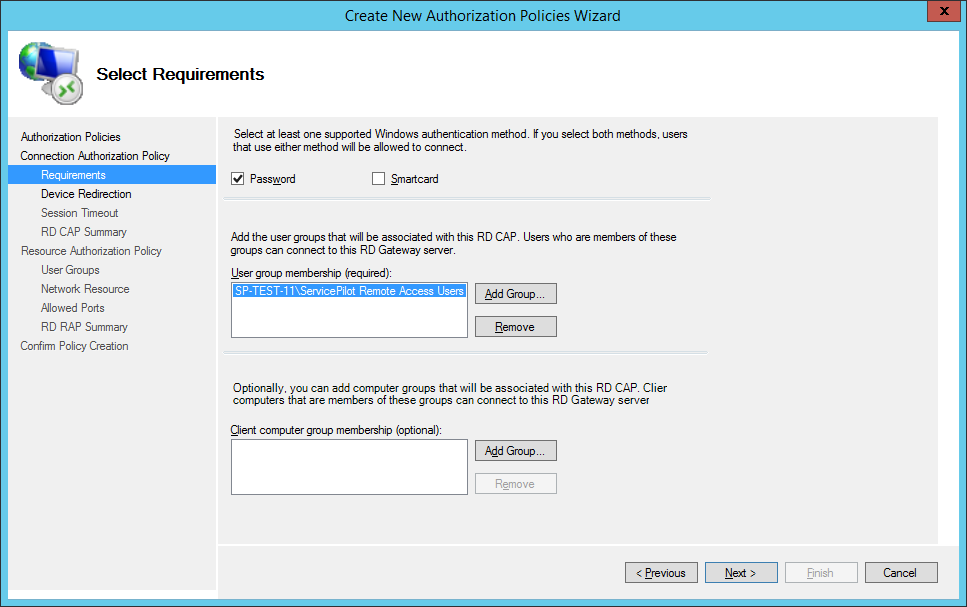Image resolution: width=967 pixels, height=607 pixels.
Task: Select Authorization Policies in the left pane
Action: (x=70, y=137)
